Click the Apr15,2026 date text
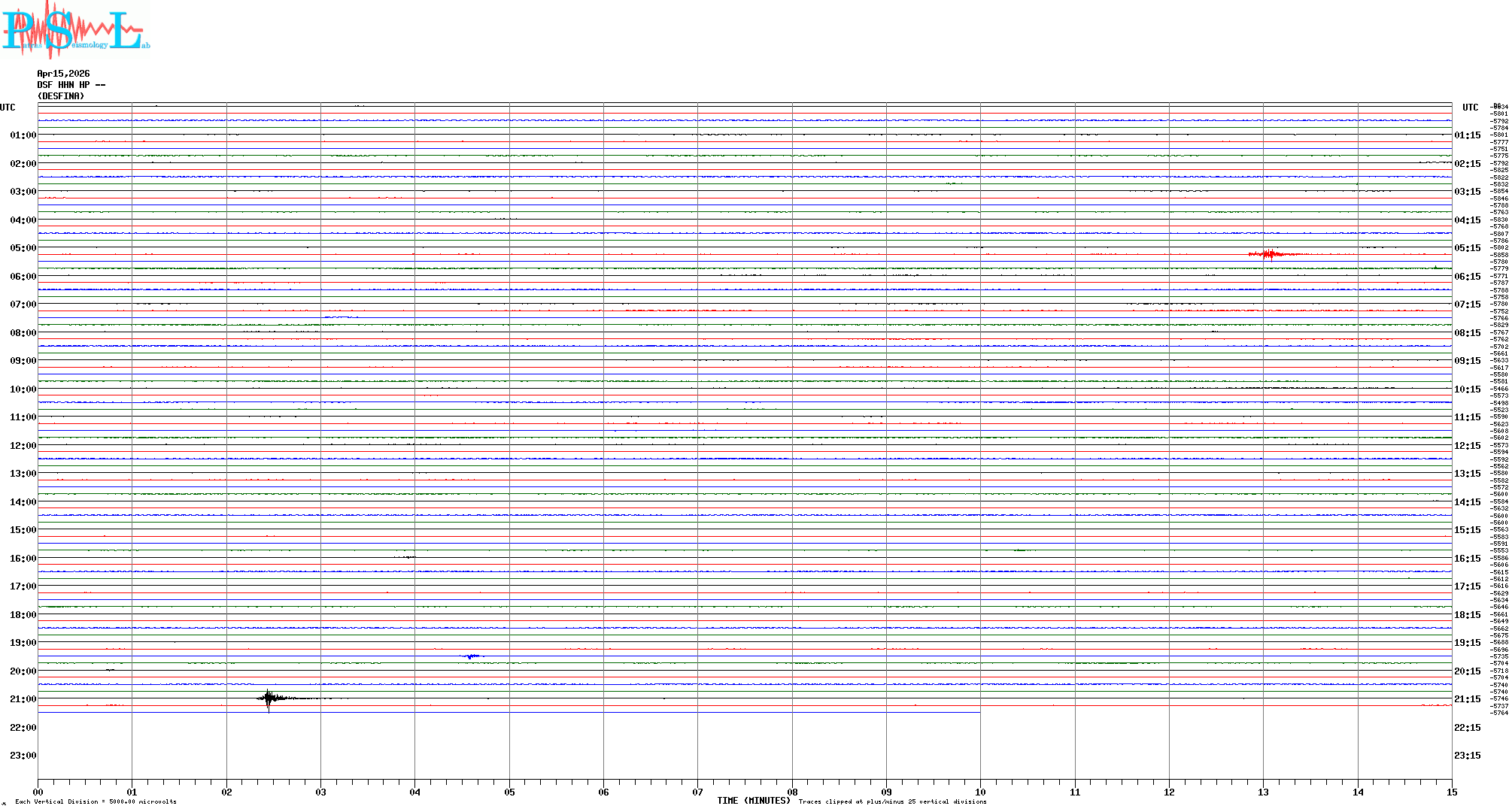 coord(63,74)
